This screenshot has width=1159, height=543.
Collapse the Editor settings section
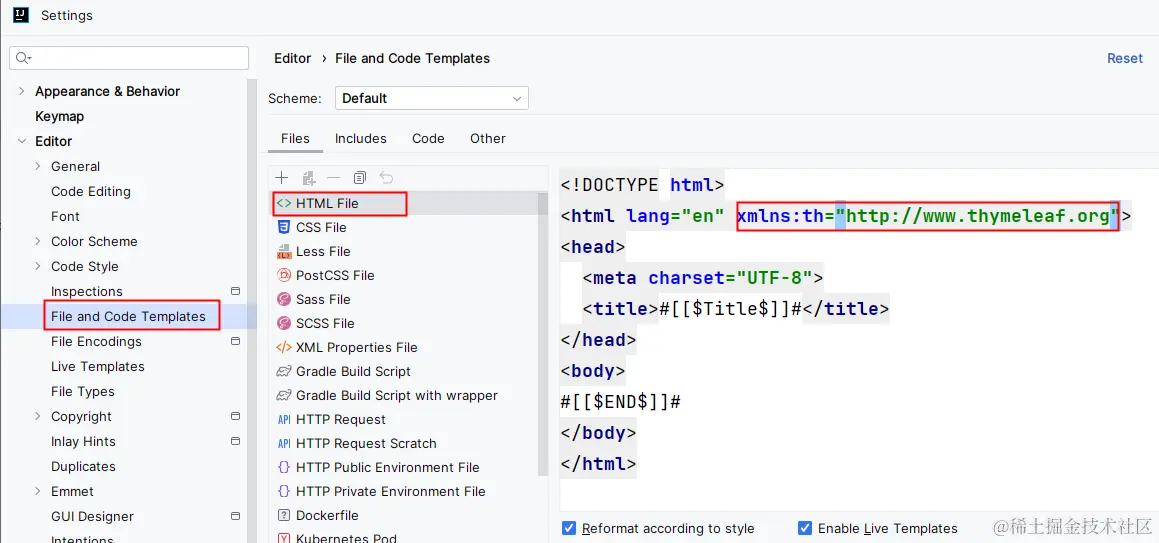(21, 141)
